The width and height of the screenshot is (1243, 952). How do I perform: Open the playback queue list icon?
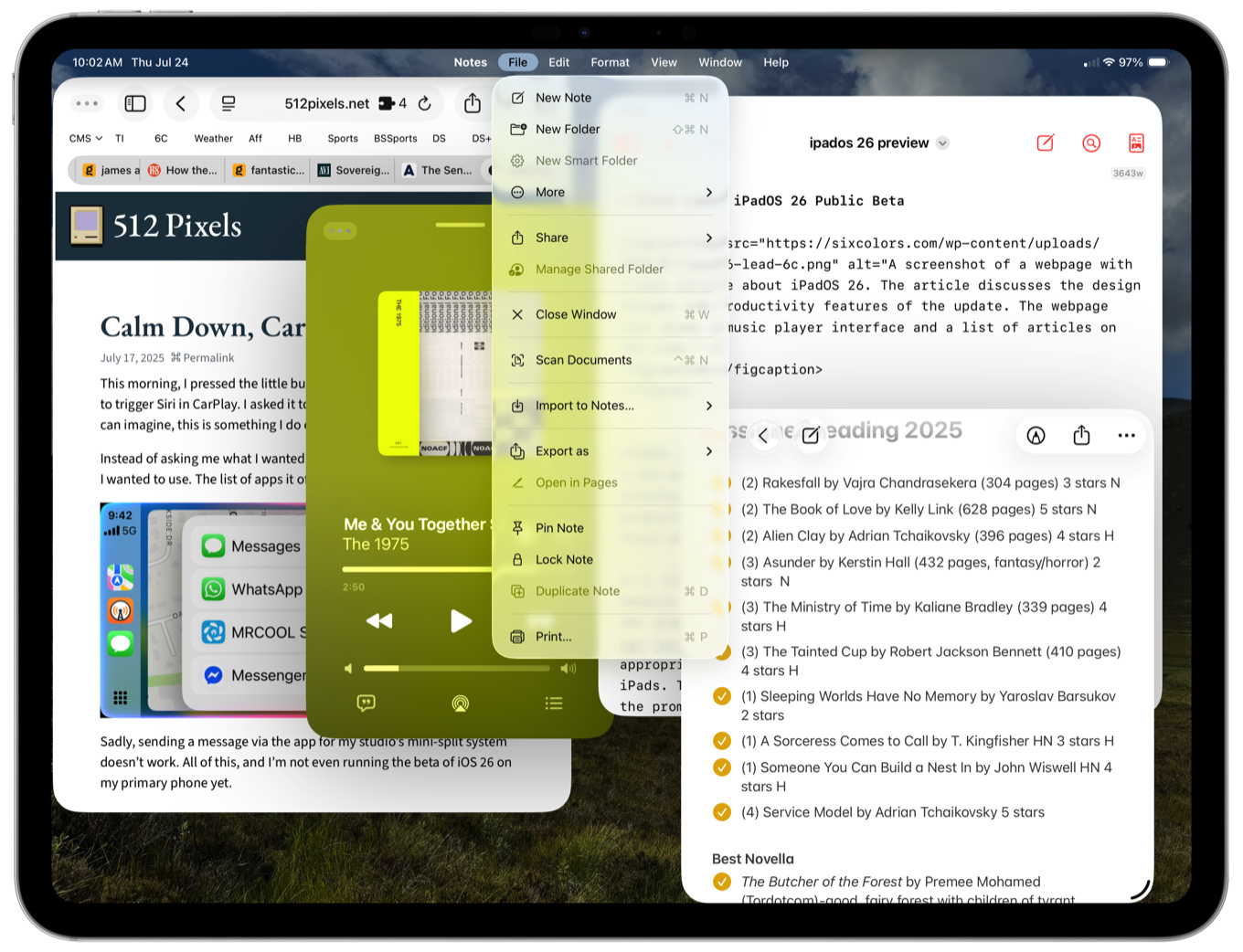554,703
